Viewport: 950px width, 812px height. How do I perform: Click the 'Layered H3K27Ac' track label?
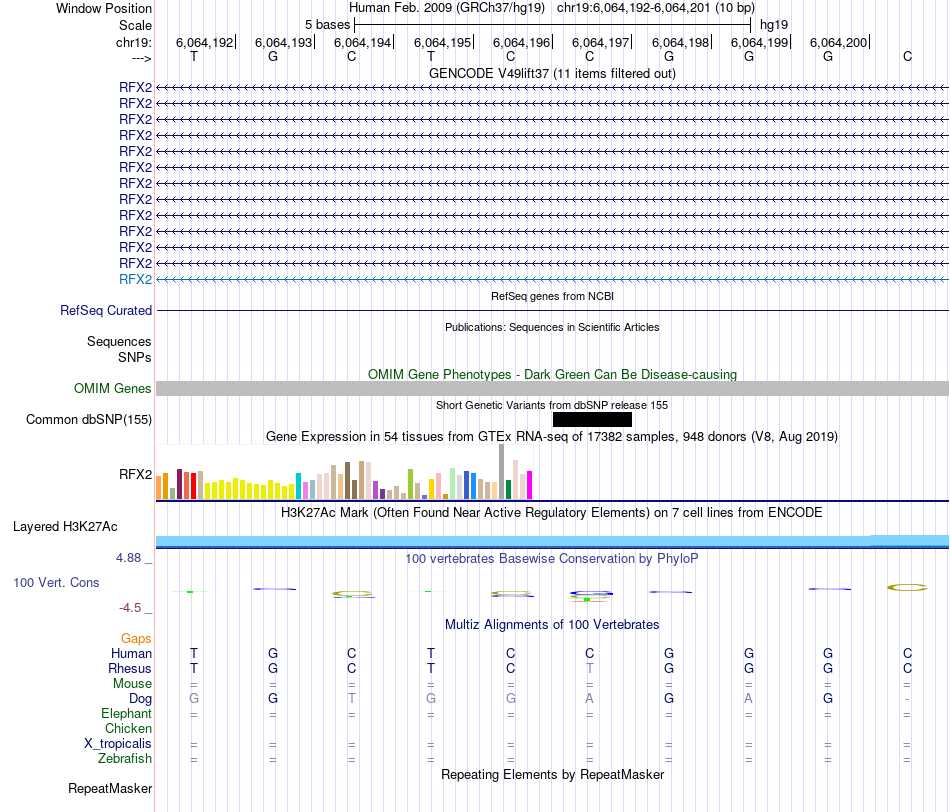[x=65, y=527]
